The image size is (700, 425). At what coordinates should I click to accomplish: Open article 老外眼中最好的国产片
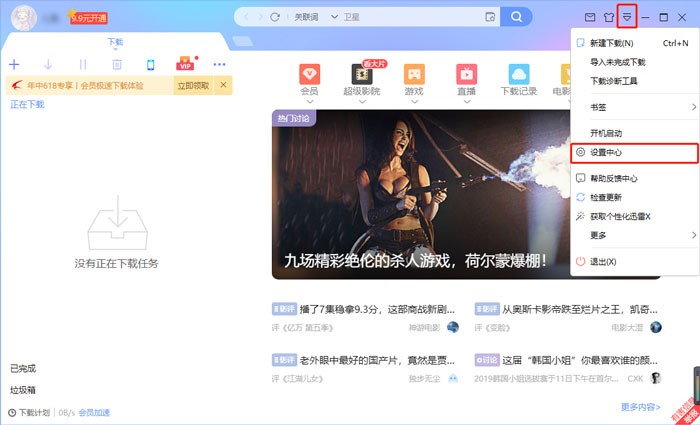point(377,360)
